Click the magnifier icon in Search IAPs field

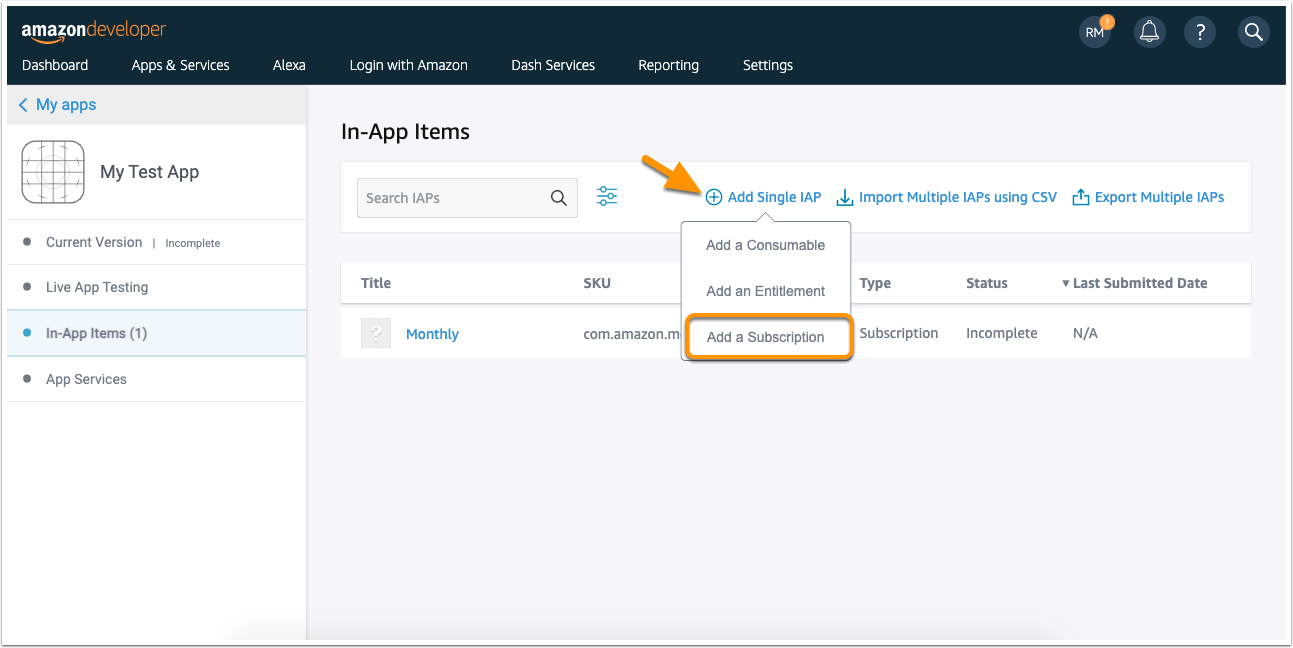tap(559, 198)
